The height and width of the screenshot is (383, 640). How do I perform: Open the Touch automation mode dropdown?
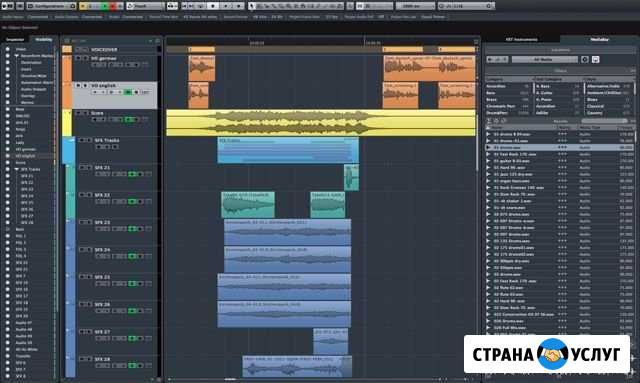click(145, 6)
